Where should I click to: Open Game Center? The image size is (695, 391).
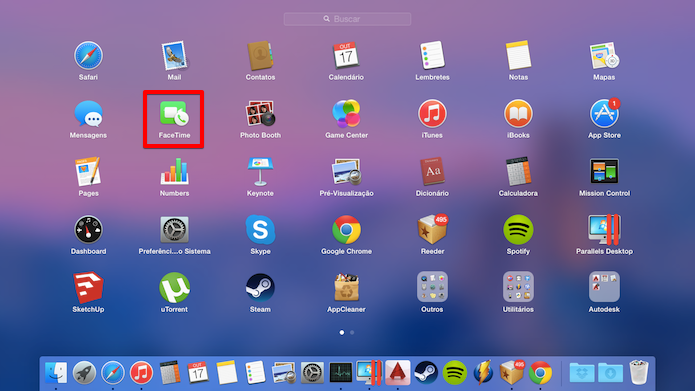(346, 114)
